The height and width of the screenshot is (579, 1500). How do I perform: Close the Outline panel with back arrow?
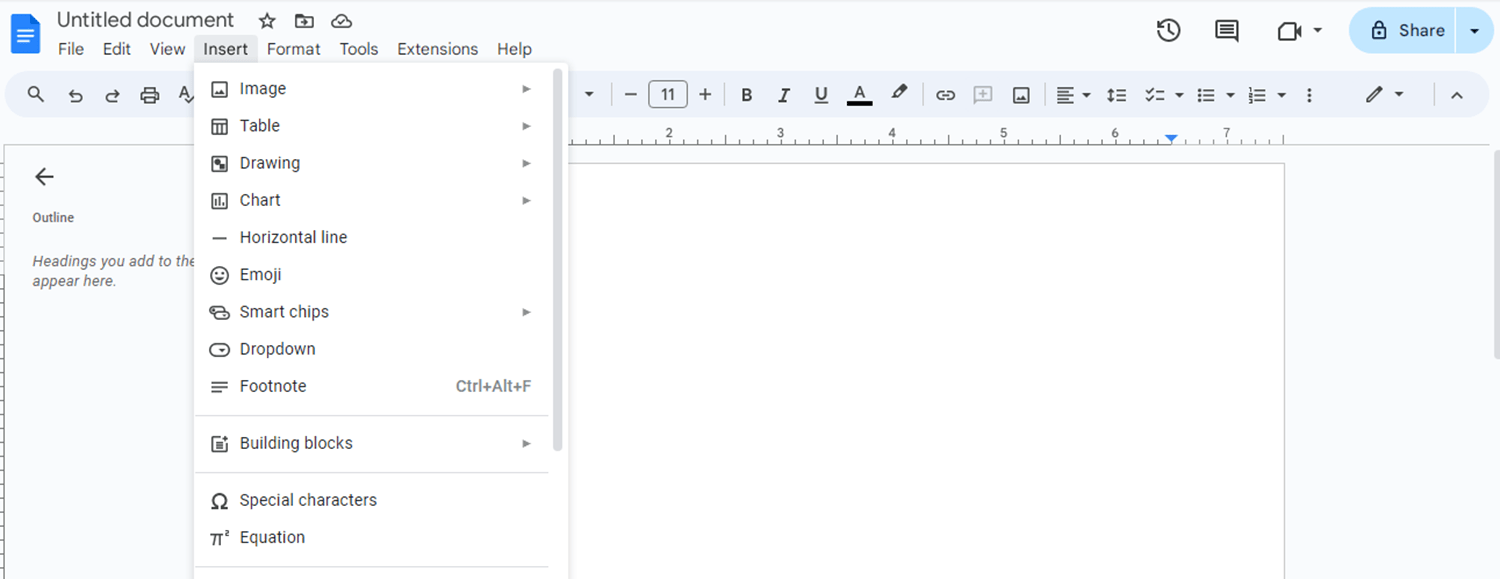pyautogui.click(x=44, y=176)
